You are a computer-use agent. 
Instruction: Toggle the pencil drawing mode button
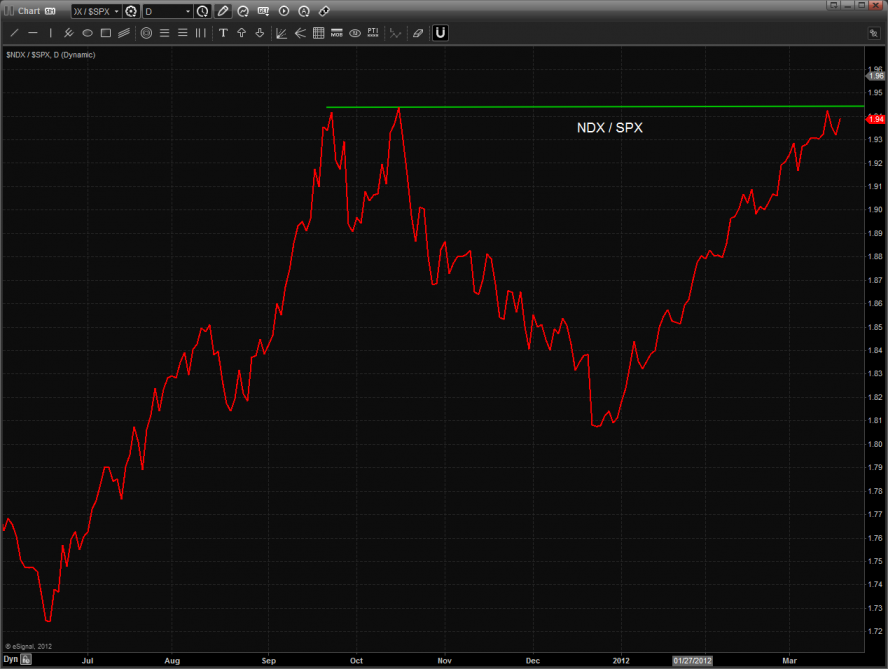pyautogui.click(x=223, y=11)
